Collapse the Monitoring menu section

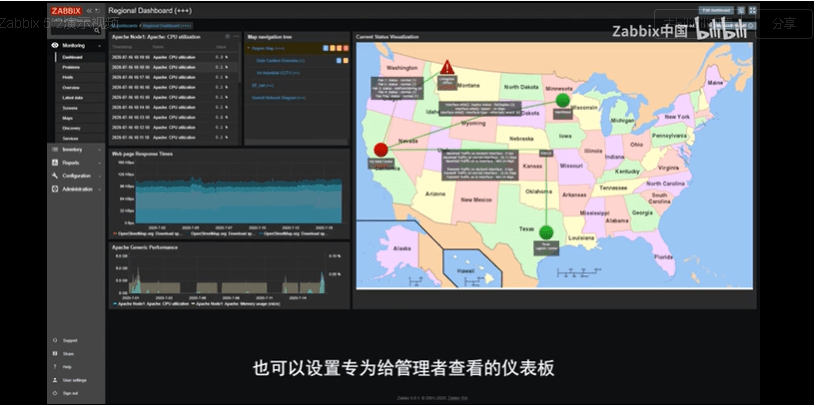point(76,45)
